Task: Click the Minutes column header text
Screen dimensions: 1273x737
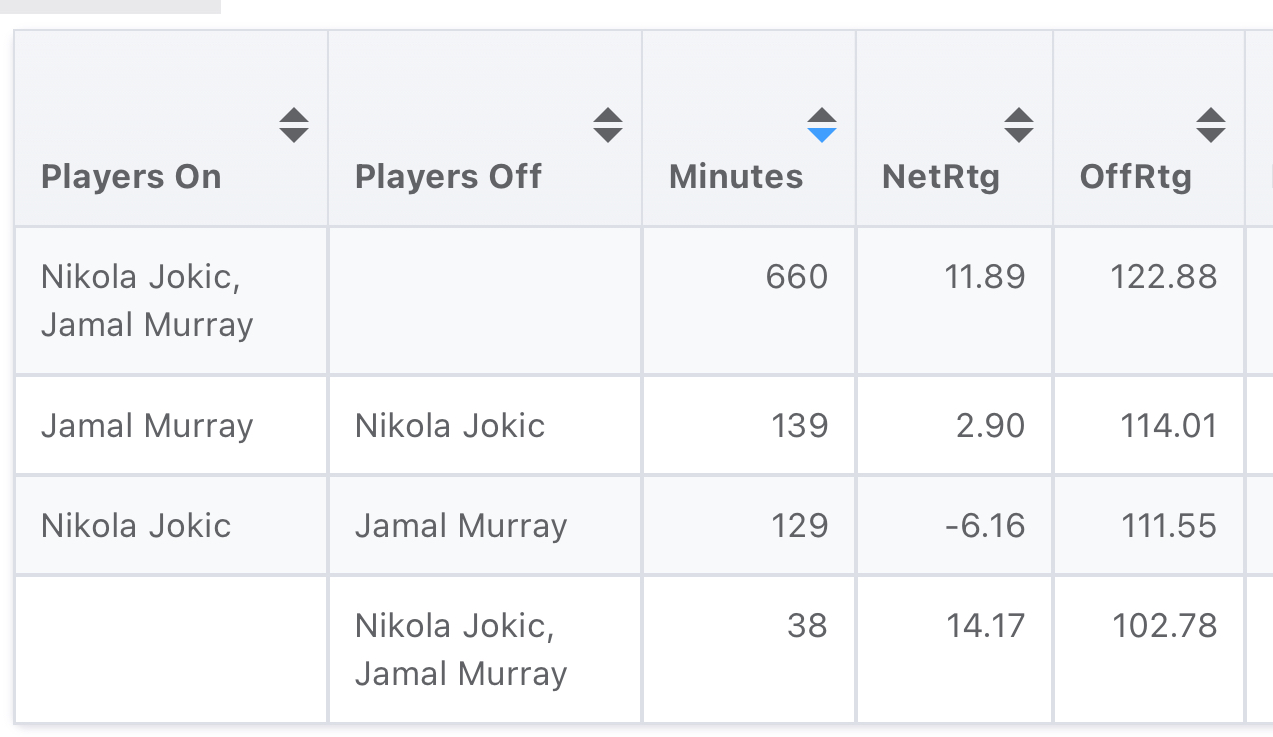Action: point(736,177)
